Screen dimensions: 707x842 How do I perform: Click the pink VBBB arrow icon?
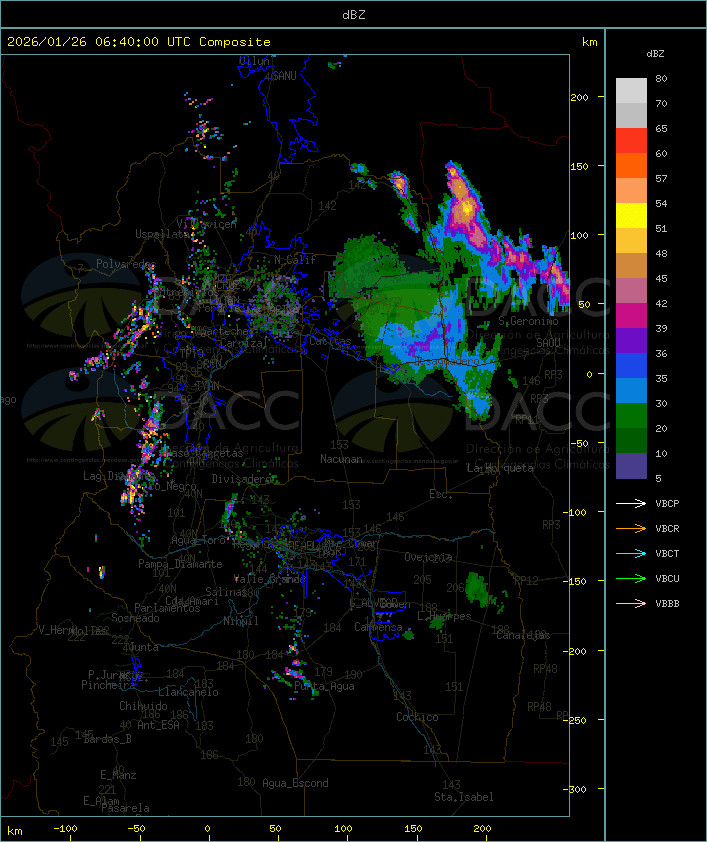coord(631,604)
